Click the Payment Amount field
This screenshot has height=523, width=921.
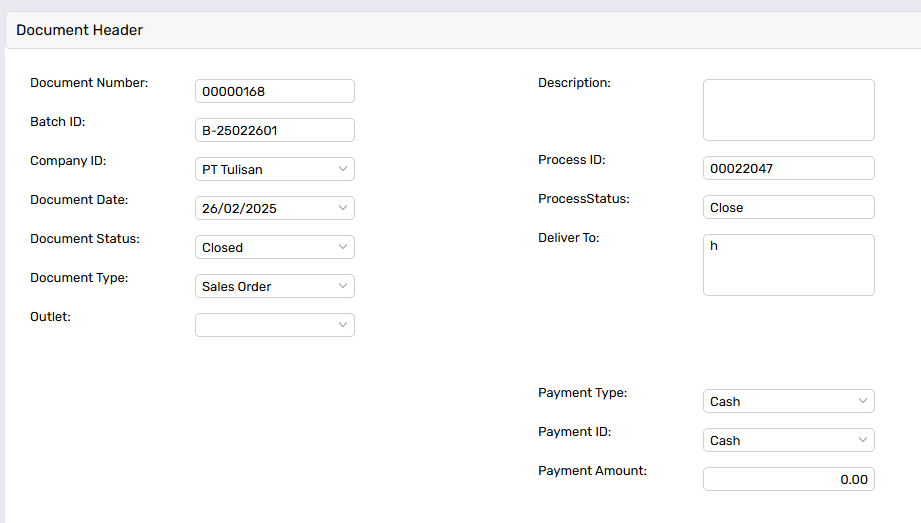pos(789,479)
